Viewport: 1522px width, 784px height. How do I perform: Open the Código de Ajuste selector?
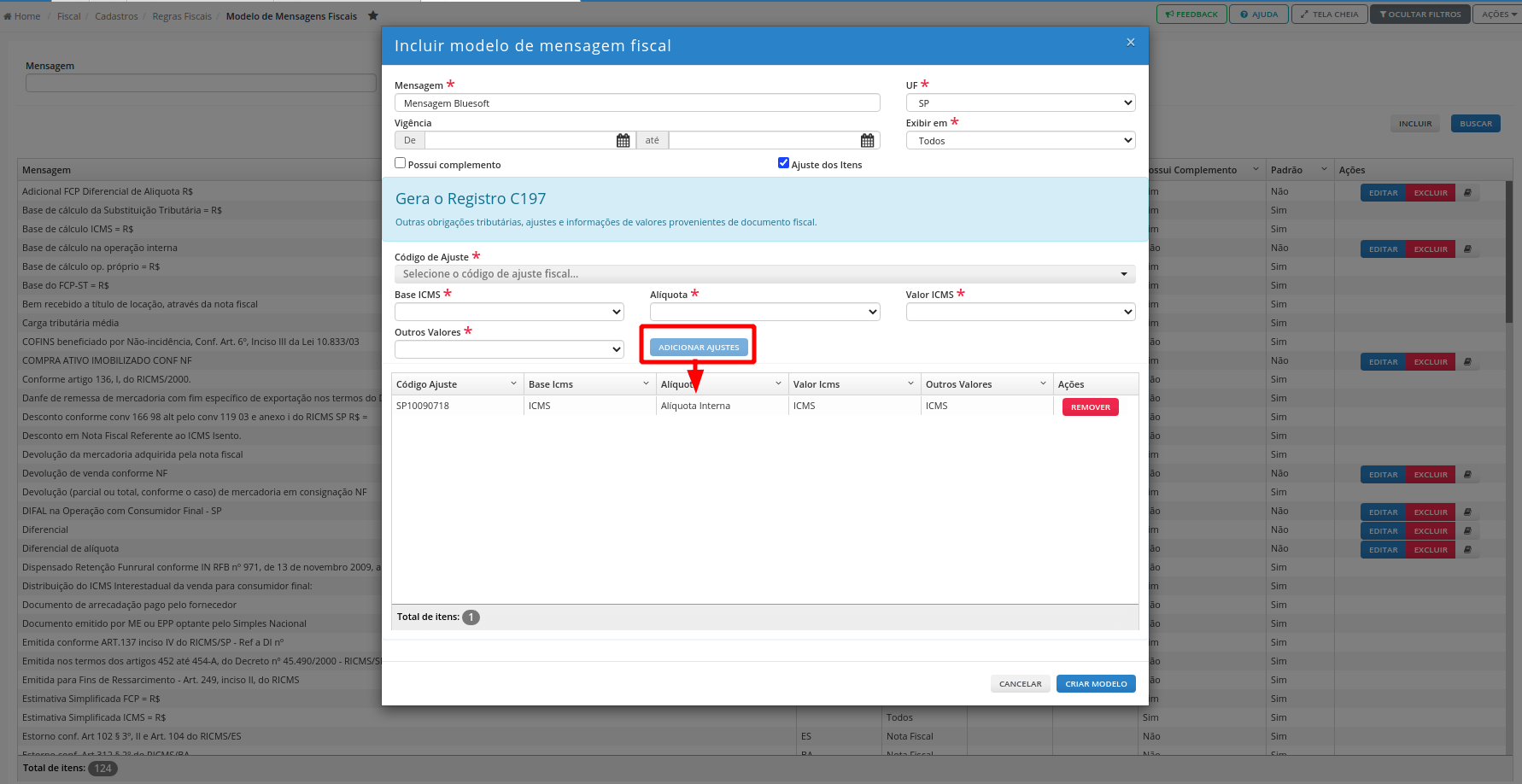765,274
